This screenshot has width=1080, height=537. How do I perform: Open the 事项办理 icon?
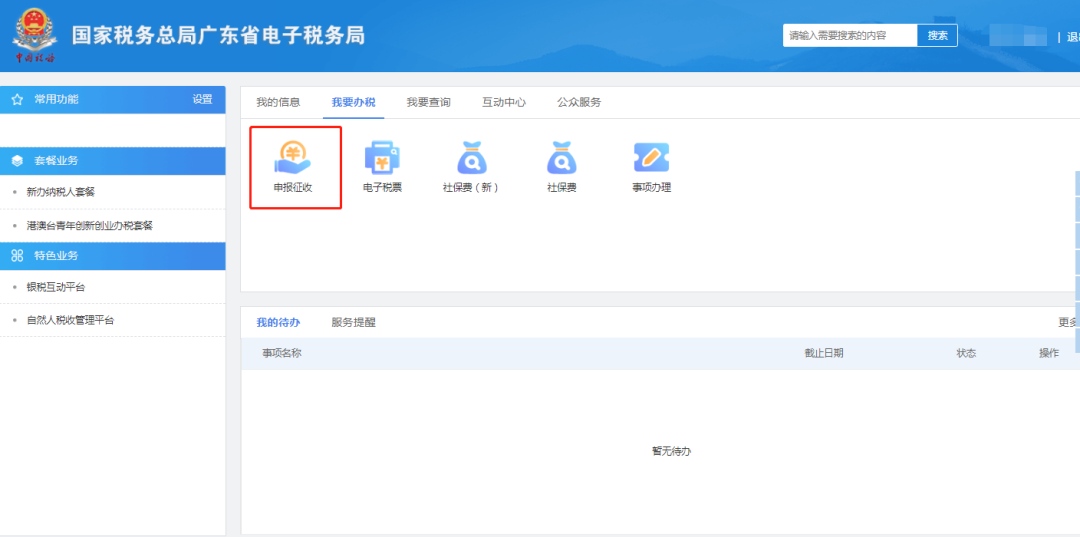tap(652, 157)
